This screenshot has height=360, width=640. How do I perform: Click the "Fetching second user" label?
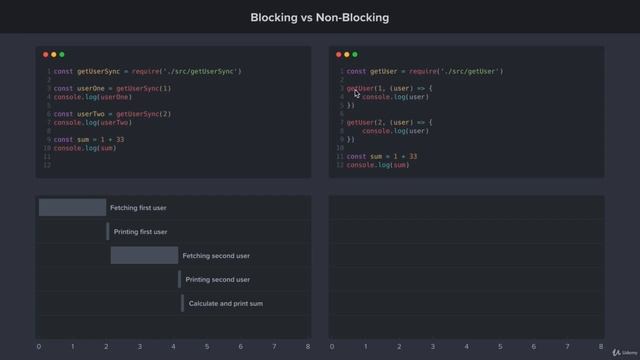[x=216, y=256]
